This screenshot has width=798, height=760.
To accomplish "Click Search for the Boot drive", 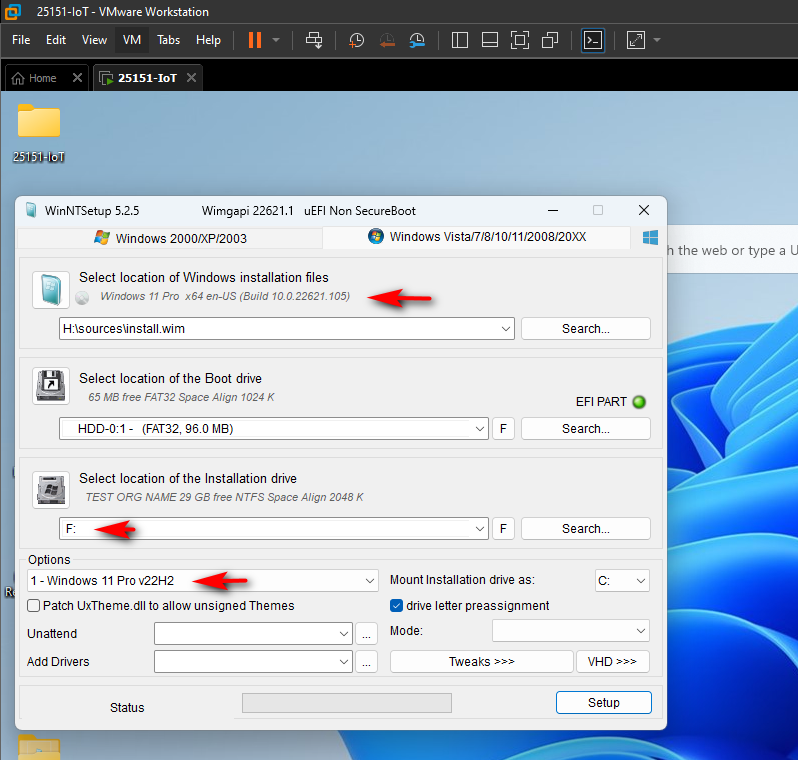I will pyautogui.click(x=586, y=429).
